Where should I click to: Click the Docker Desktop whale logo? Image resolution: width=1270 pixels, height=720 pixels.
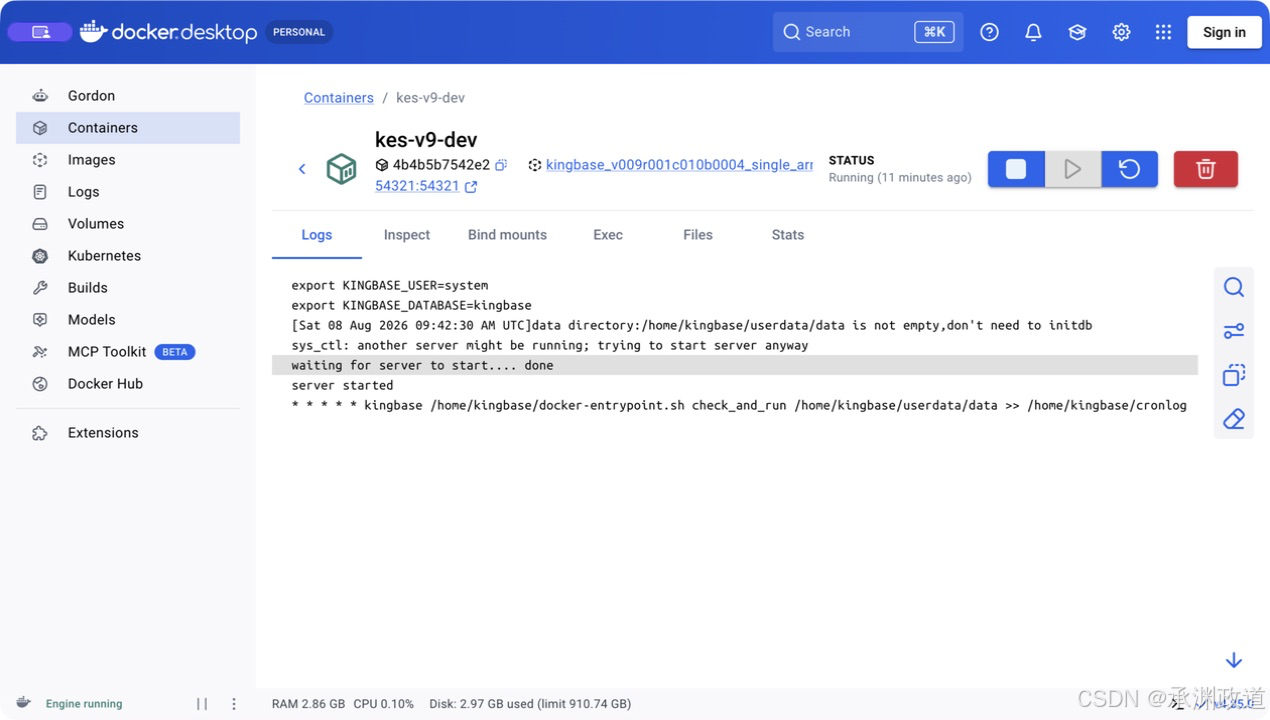(93, 32)
